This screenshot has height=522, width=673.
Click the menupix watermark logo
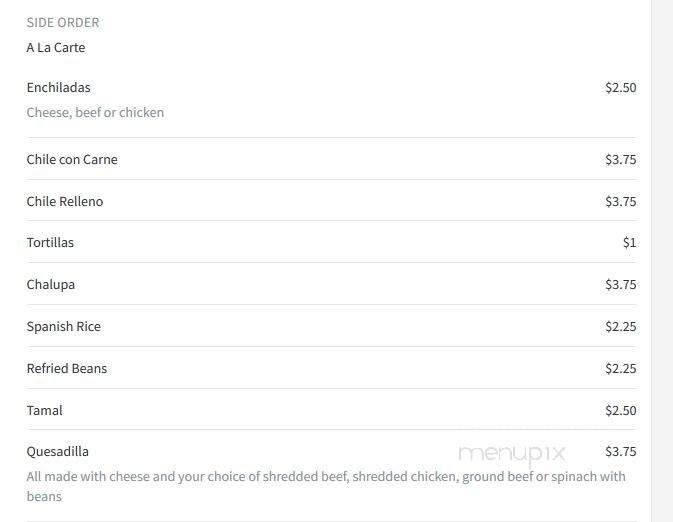pos(512,455)
